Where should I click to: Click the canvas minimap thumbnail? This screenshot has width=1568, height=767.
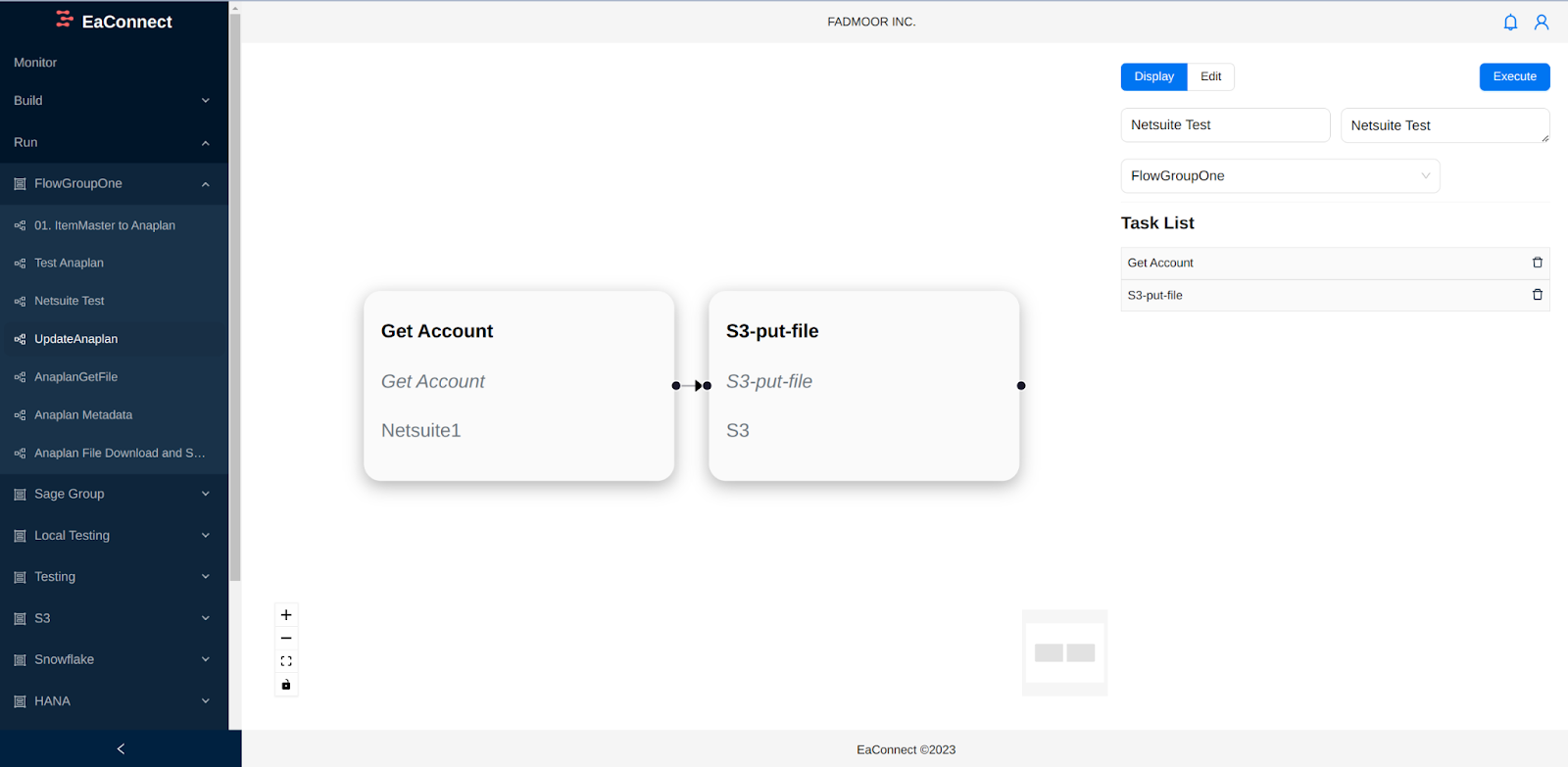click(1064, 652)
